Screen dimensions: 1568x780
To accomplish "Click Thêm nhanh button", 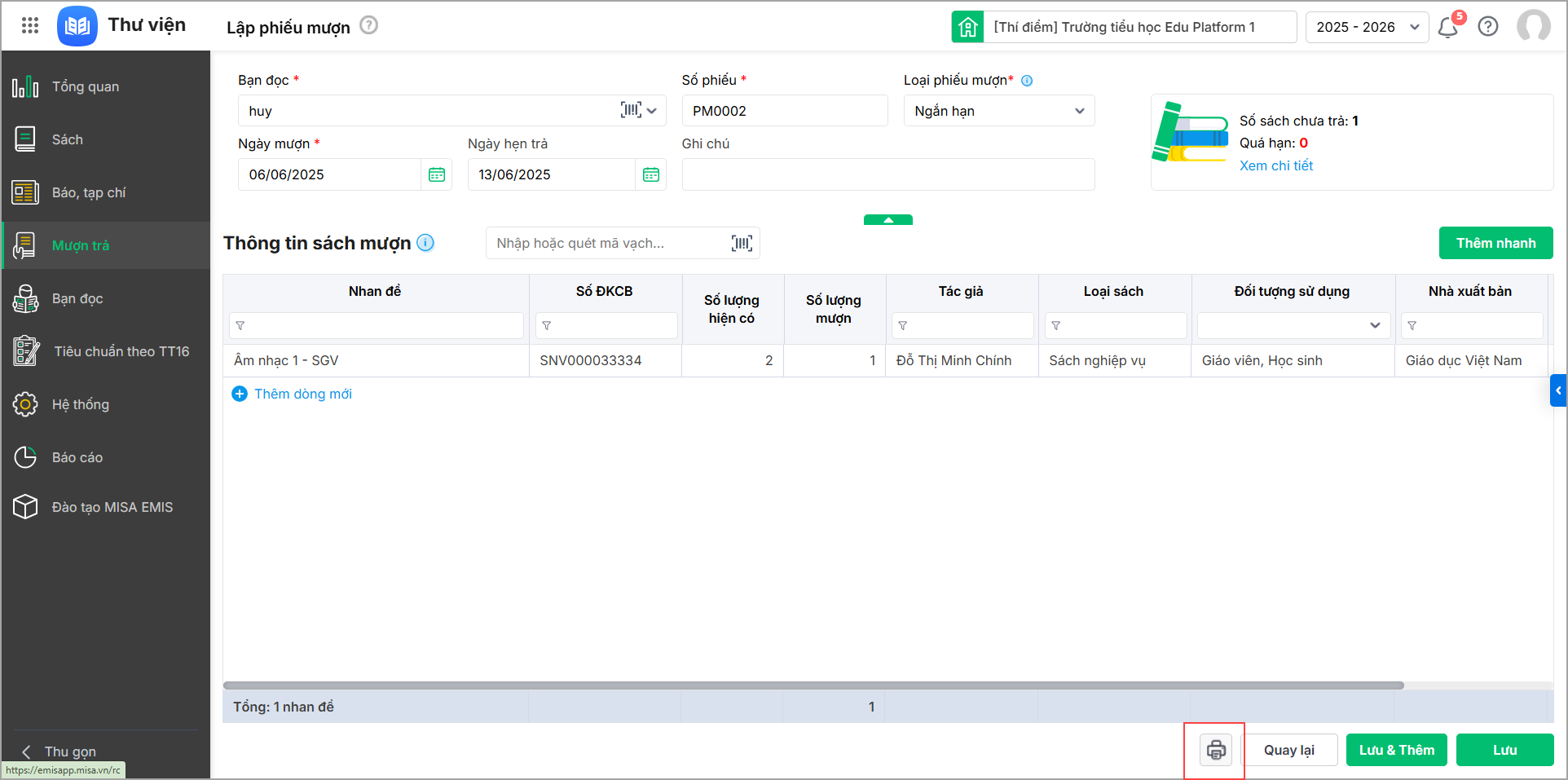I will [1496, 243].
